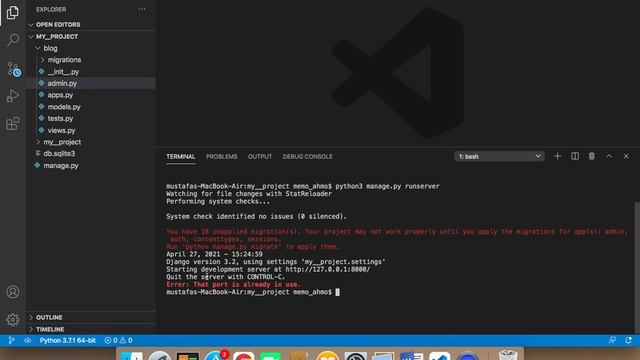Open the Source Control view

[x=13, y=69]
